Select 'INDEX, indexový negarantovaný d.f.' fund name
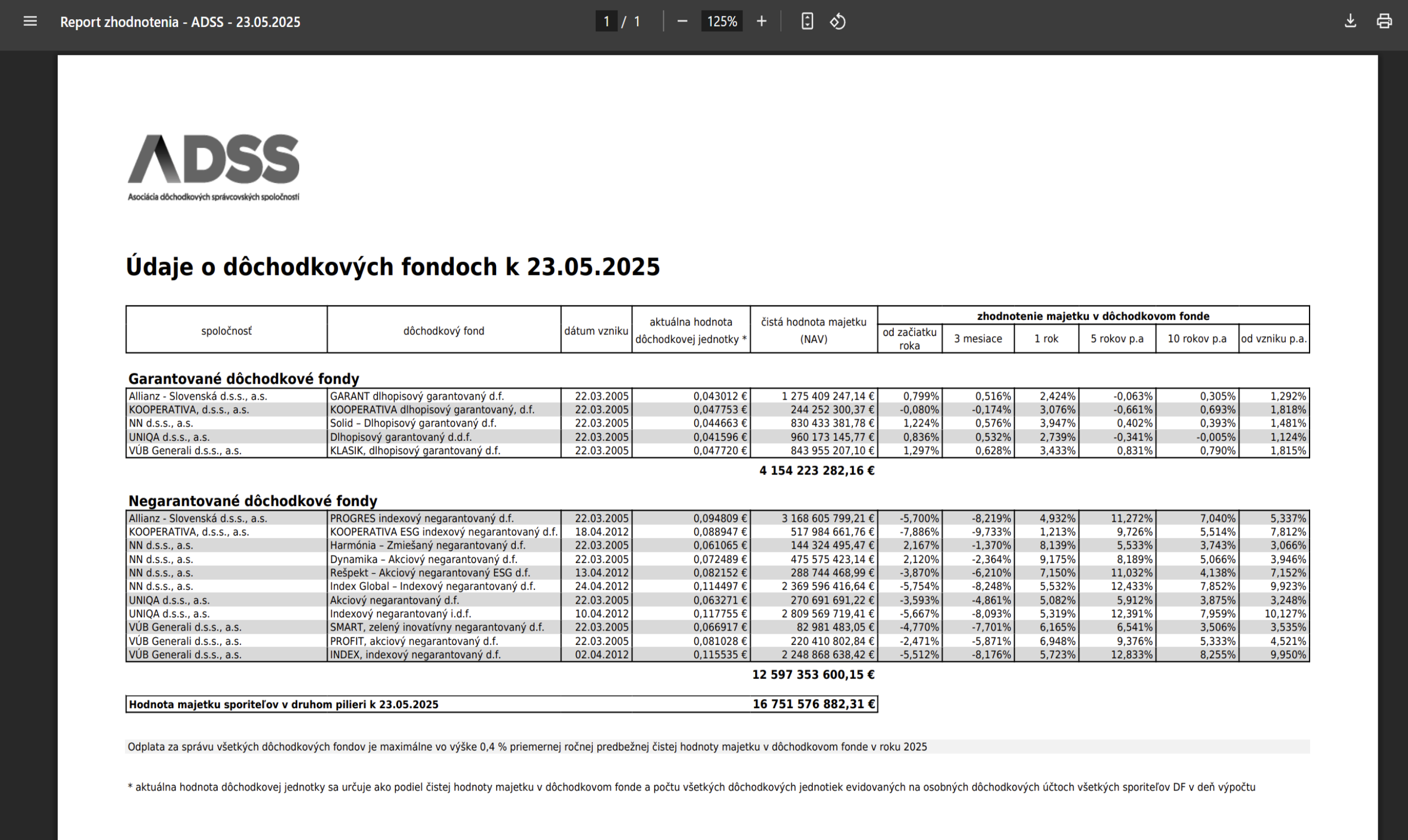 coord(415,655)
